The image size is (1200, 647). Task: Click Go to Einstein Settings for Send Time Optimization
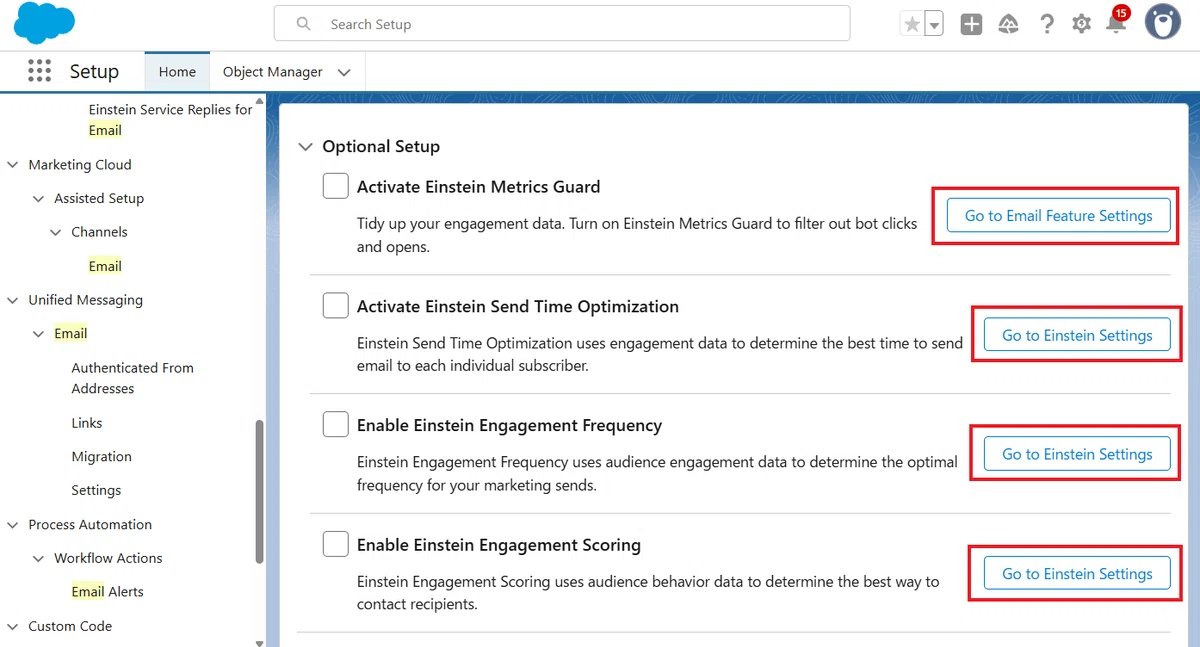tap(1077, 335)
